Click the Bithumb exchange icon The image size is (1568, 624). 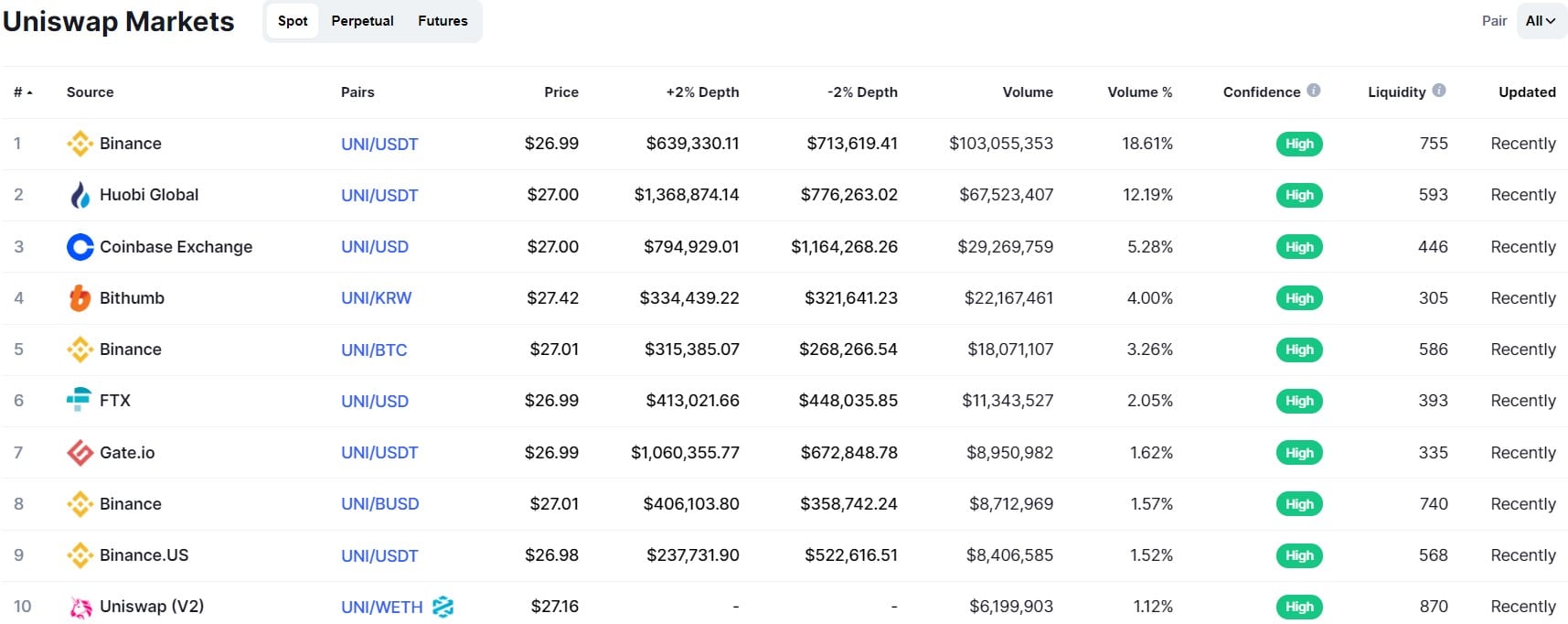click(x=80, y=298)
